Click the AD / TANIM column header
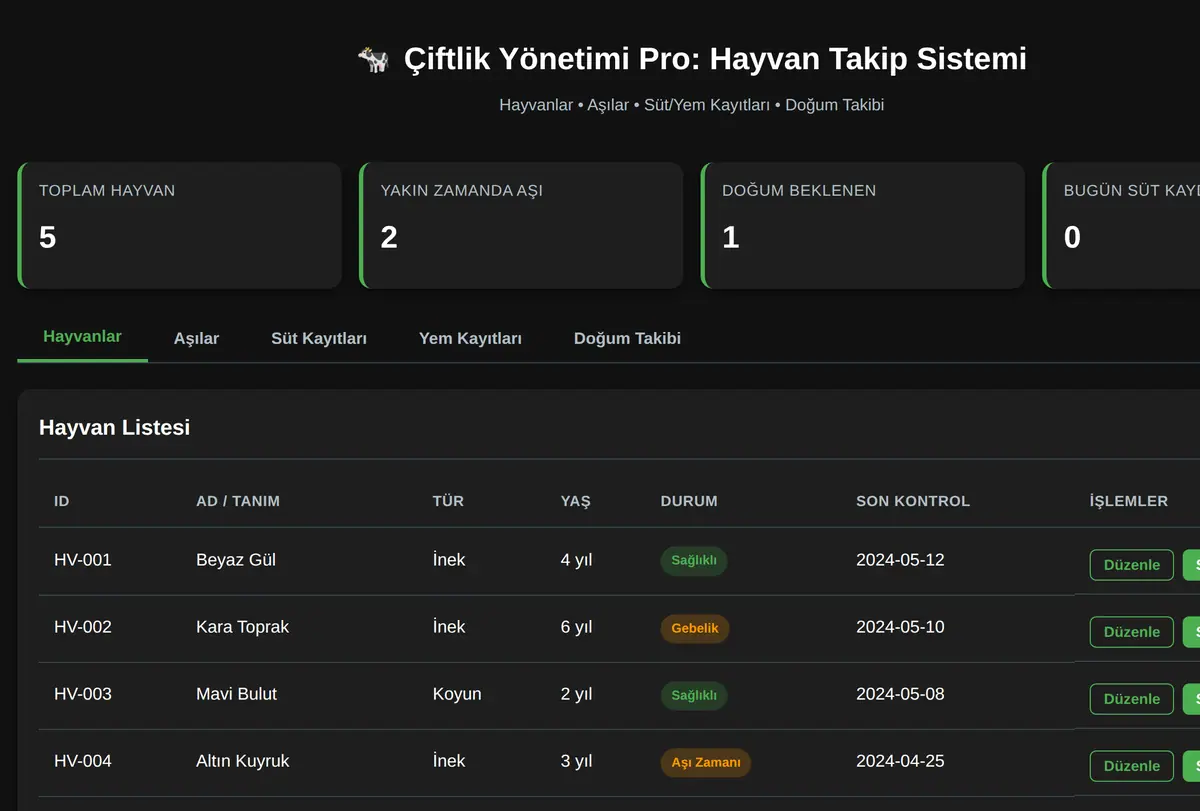The height and width of the screenshot is (811, 1200). click(238, 501)
